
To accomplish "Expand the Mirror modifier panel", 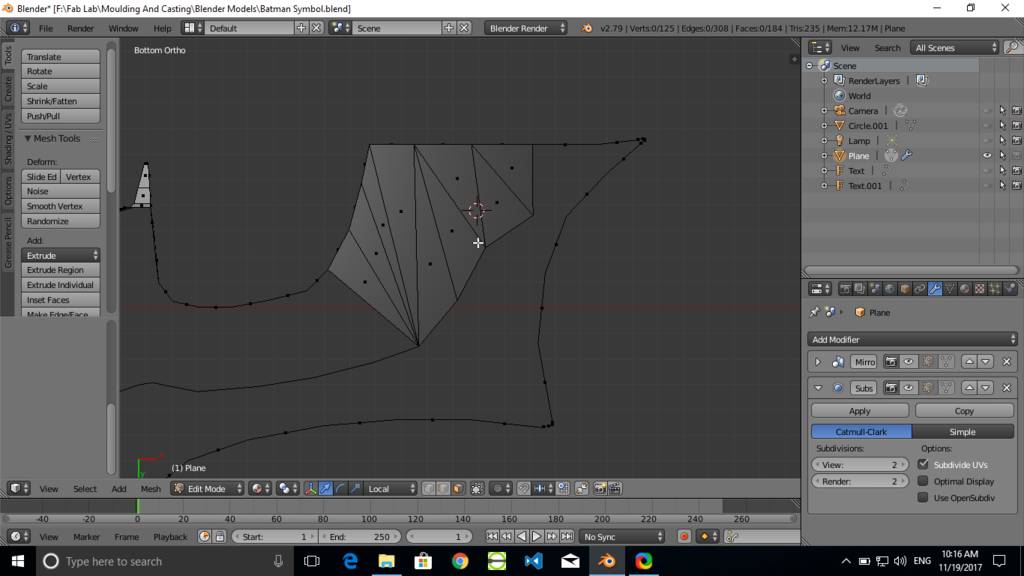I will pos(818,362).
